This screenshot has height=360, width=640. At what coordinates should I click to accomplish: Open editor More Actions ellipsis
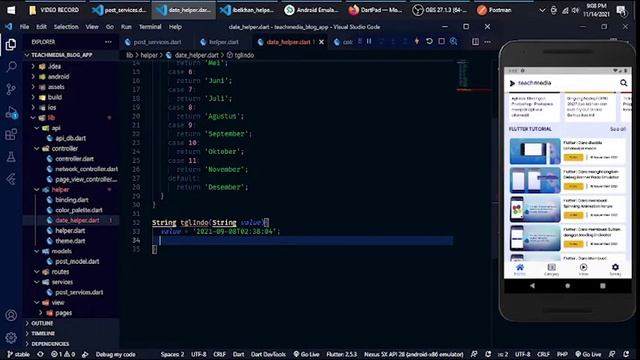tap(487, 42)
